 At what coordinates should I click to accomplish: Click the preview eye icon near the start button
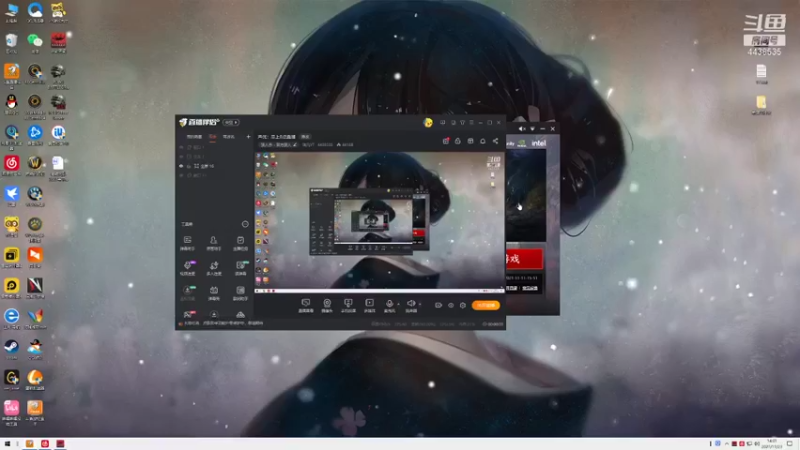451,305
